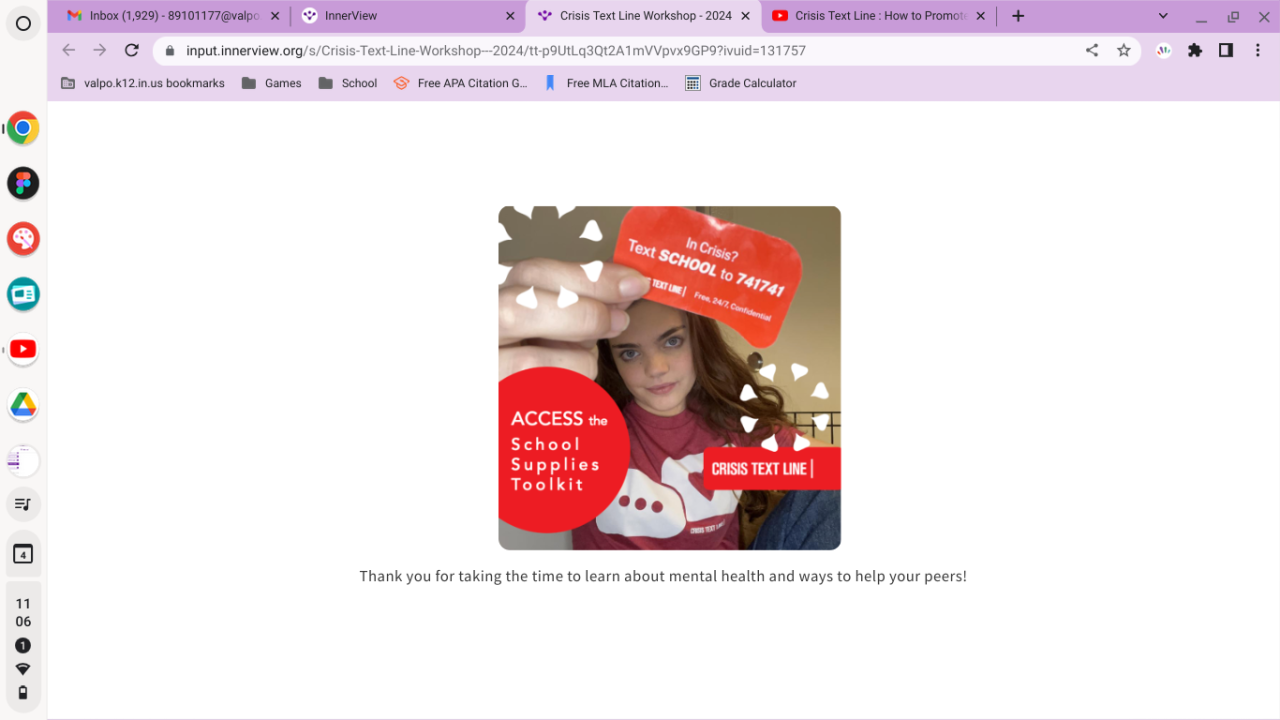Viewport: 1280px width, 720px height.
Task: Open the media playlist controls on shelf
Action: click(x=23, y=504)
